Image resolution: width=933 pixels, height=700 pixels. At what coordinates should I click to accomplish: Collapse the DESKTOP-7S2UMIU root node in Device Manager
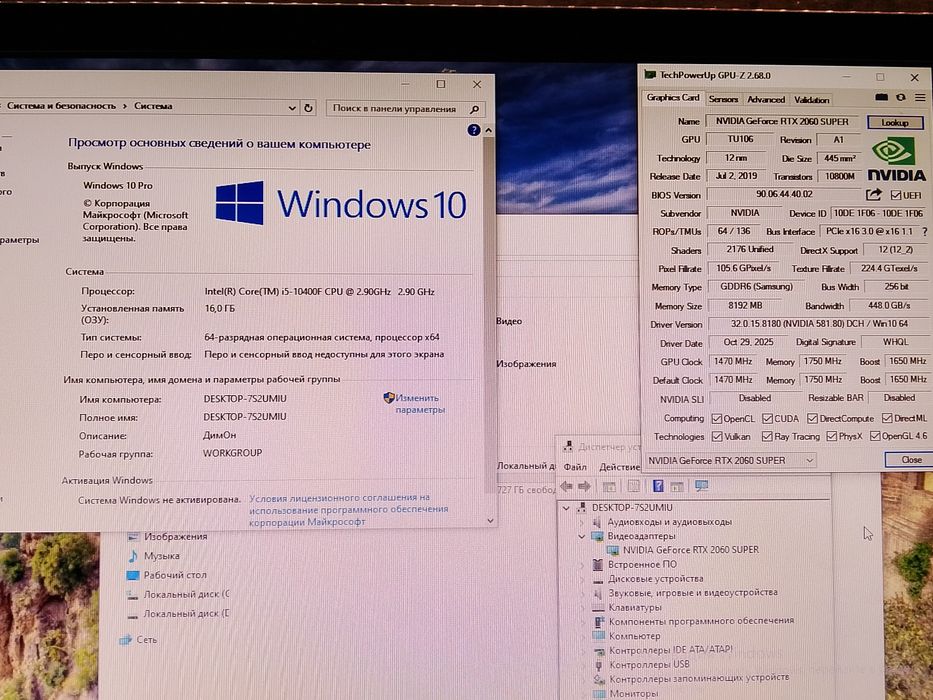pos(566,508)
